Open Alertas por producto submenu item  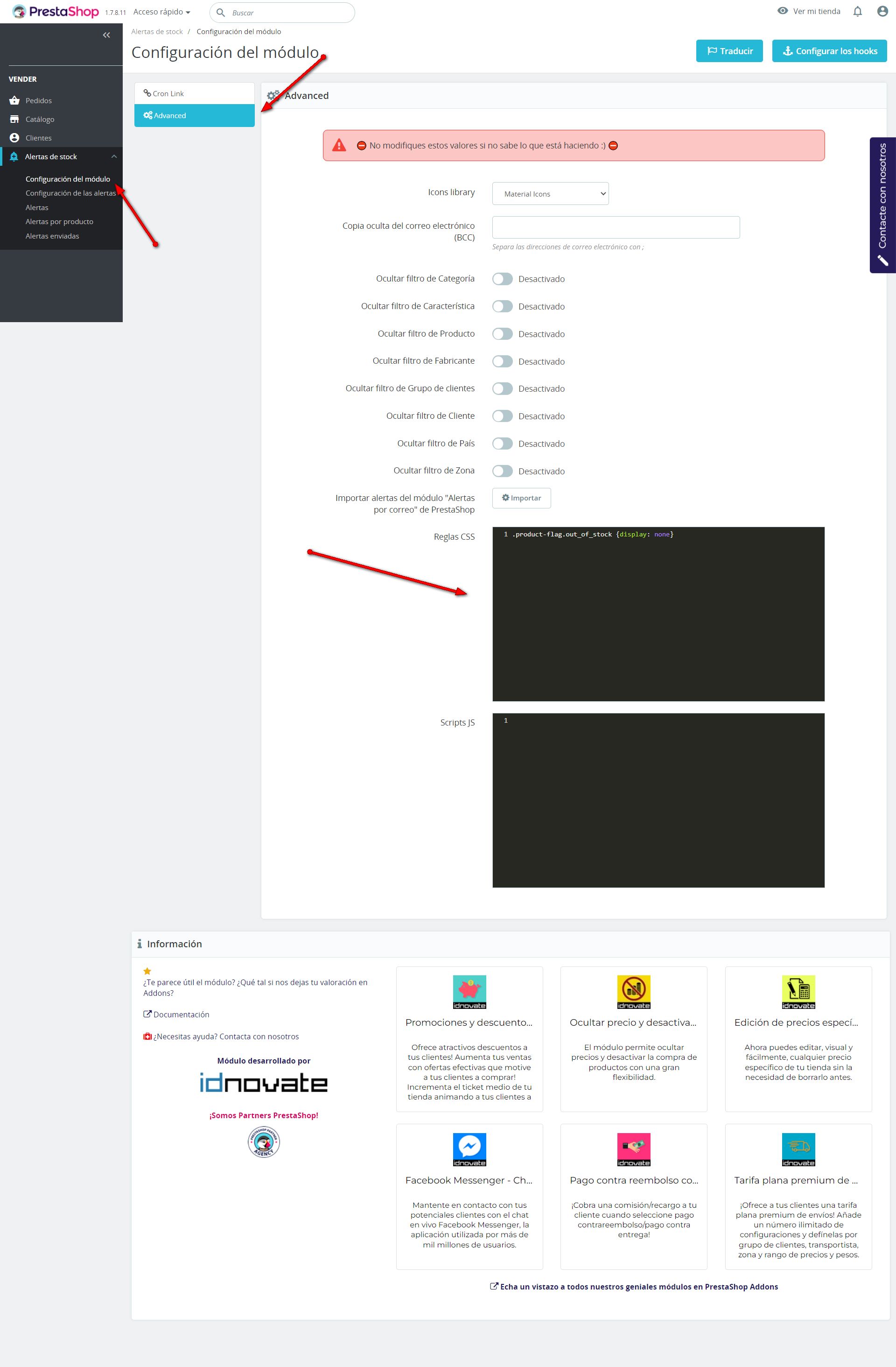(x=59, y=222)
